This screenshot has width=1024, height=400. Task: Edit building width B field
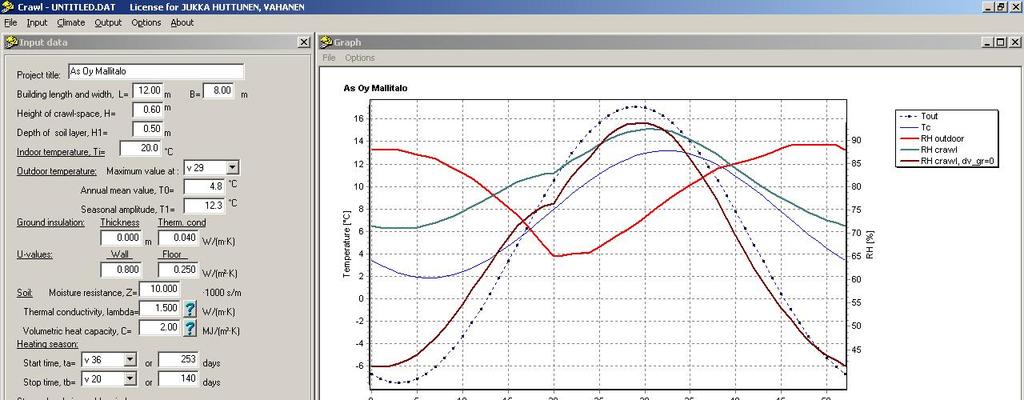219,91
